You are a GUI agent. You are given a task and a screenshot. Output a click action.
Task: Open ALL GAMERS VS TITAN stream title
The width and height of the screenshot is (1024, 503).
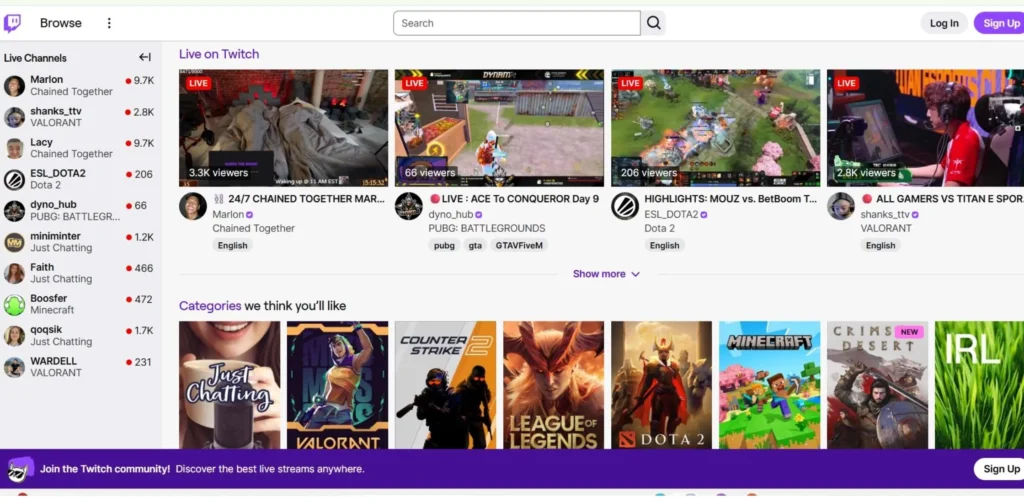[942, 199]
